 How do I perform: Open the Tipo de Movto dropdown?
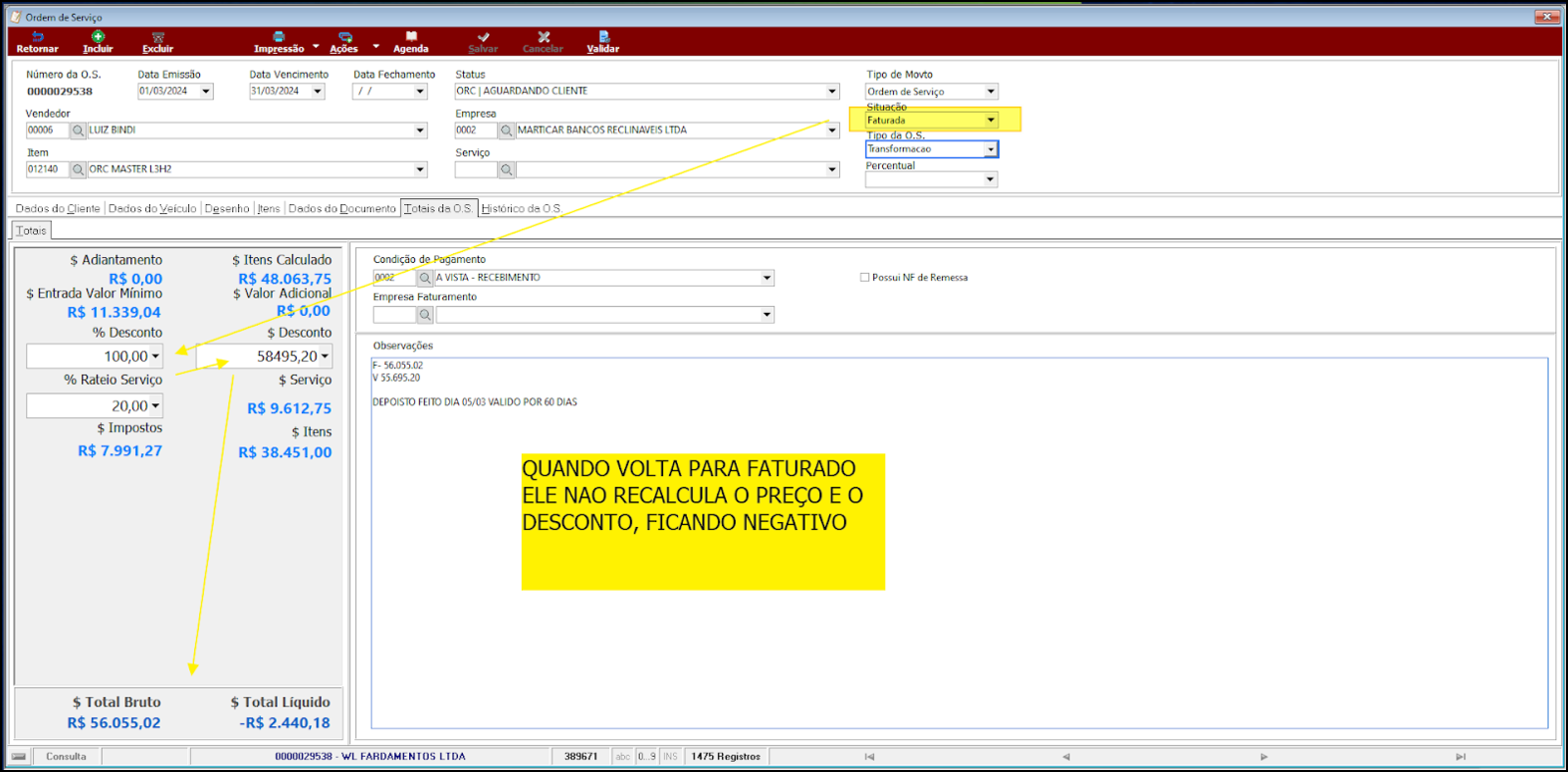pos(991,92)
